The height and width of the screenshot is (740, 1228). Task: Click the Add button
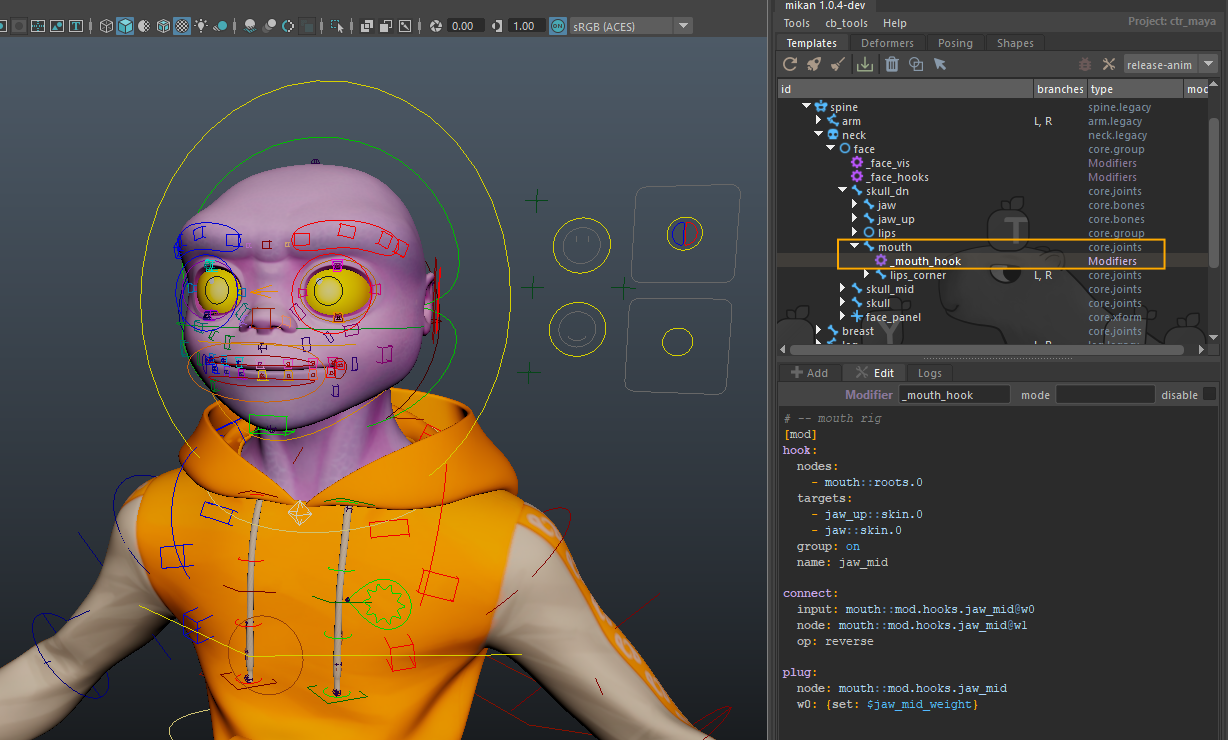[810, 372]
